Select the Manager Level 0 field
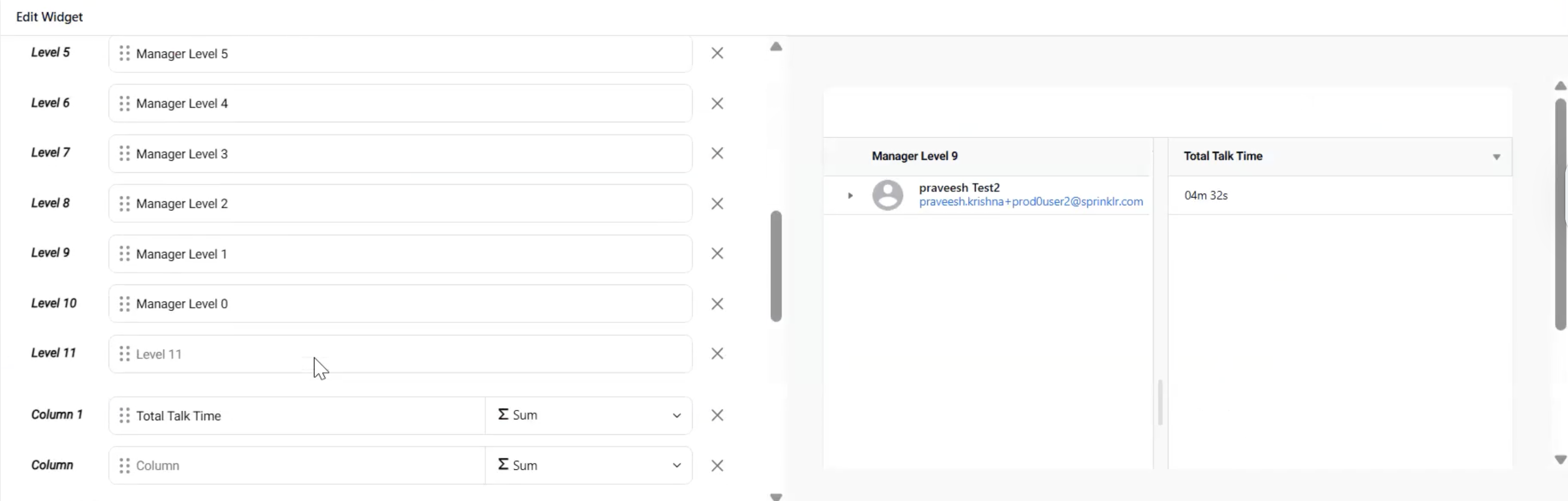Screen dimensions: 1568x501 (401, 304)
